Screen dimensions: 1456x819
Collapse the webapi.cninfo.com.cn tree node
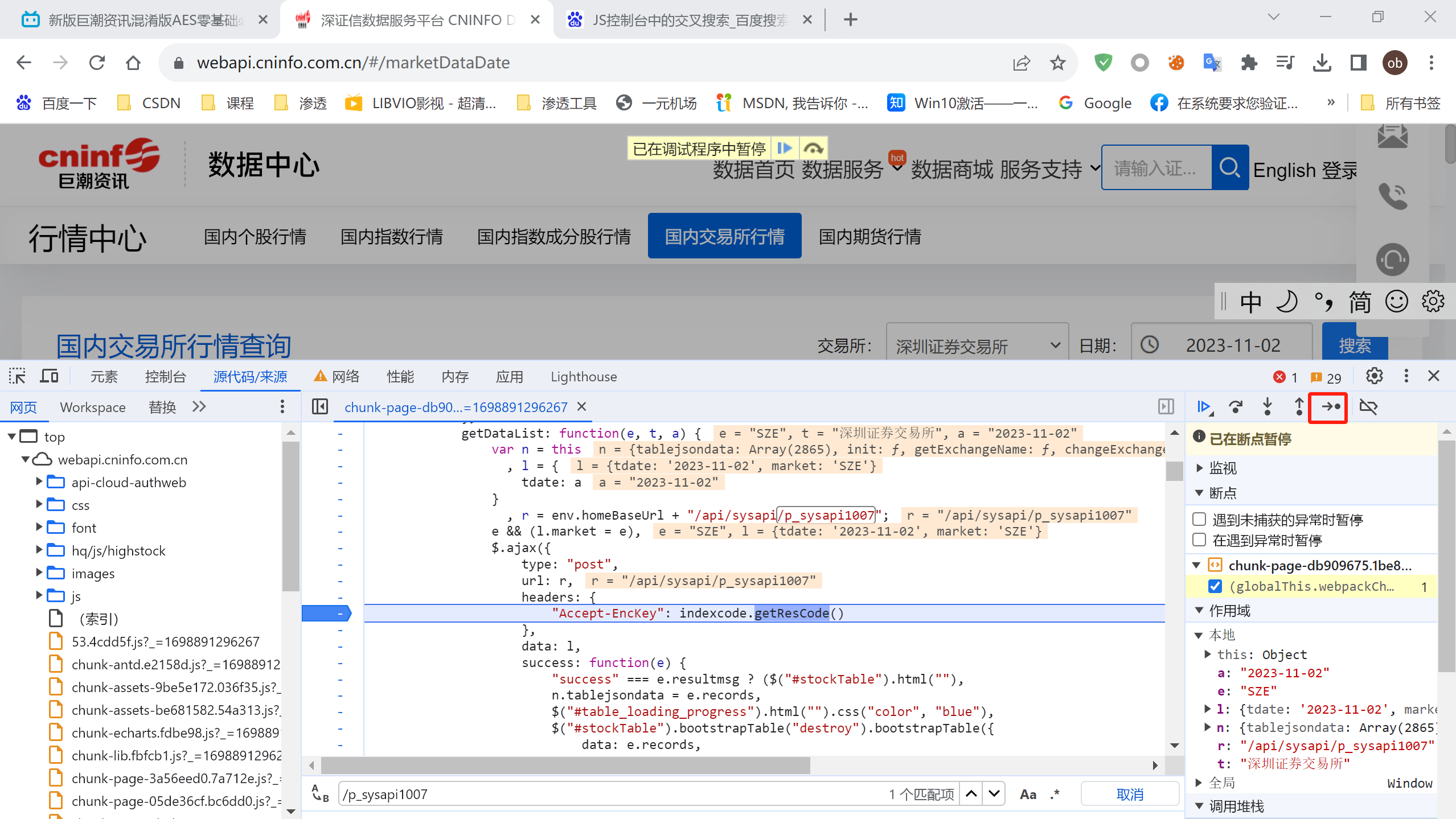[25, 459]
